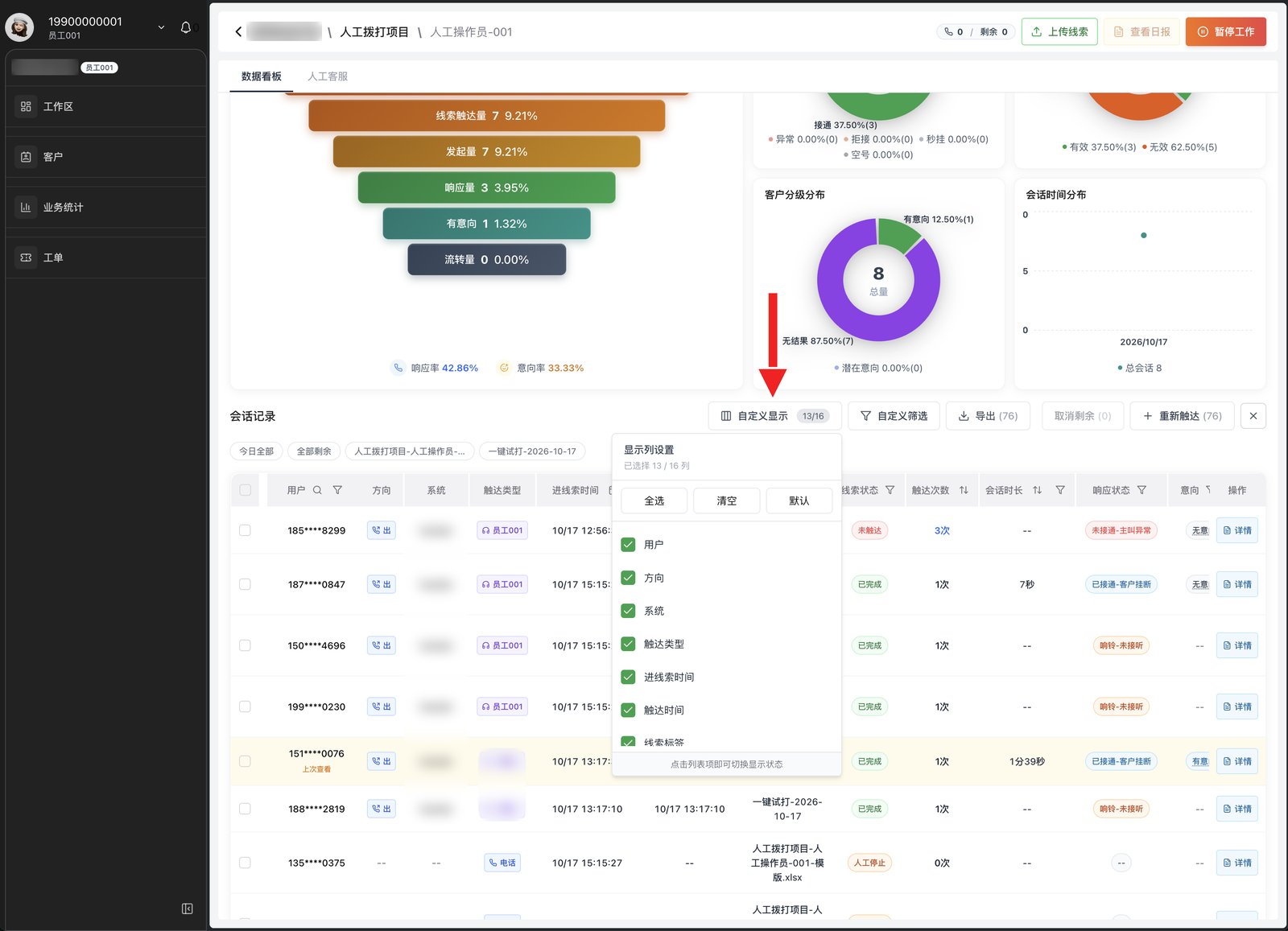Open 工作区 in the sidebar
1288x931 pixels.
(x=105, y=106)
